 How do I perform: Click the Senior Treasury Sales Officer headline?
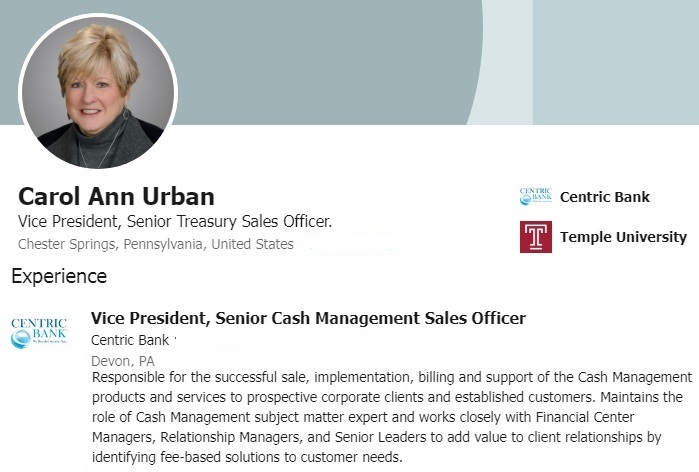175,221
